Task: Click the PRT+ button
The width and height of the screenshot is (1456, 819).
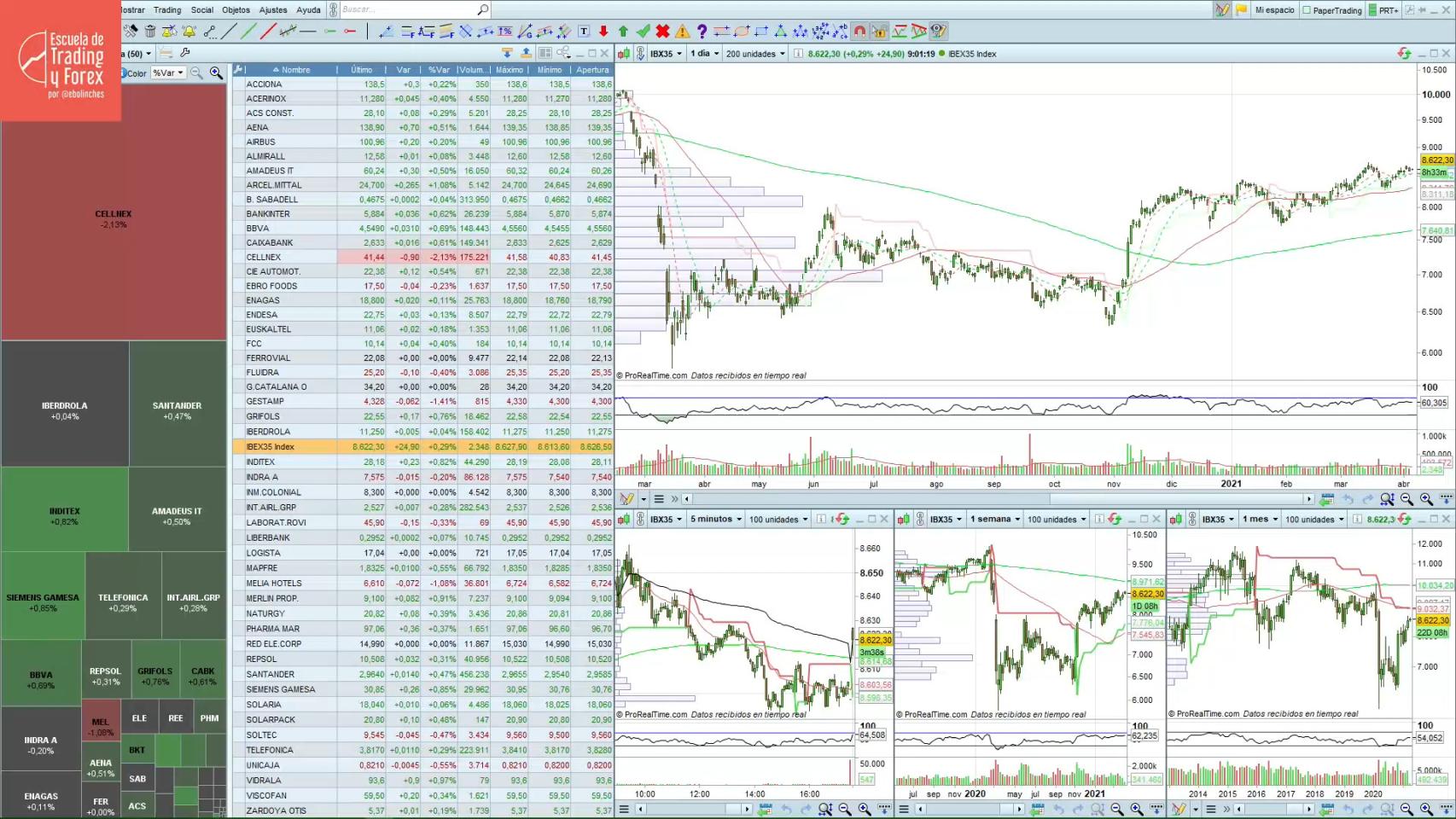Action: click(x=1383, y=10)
